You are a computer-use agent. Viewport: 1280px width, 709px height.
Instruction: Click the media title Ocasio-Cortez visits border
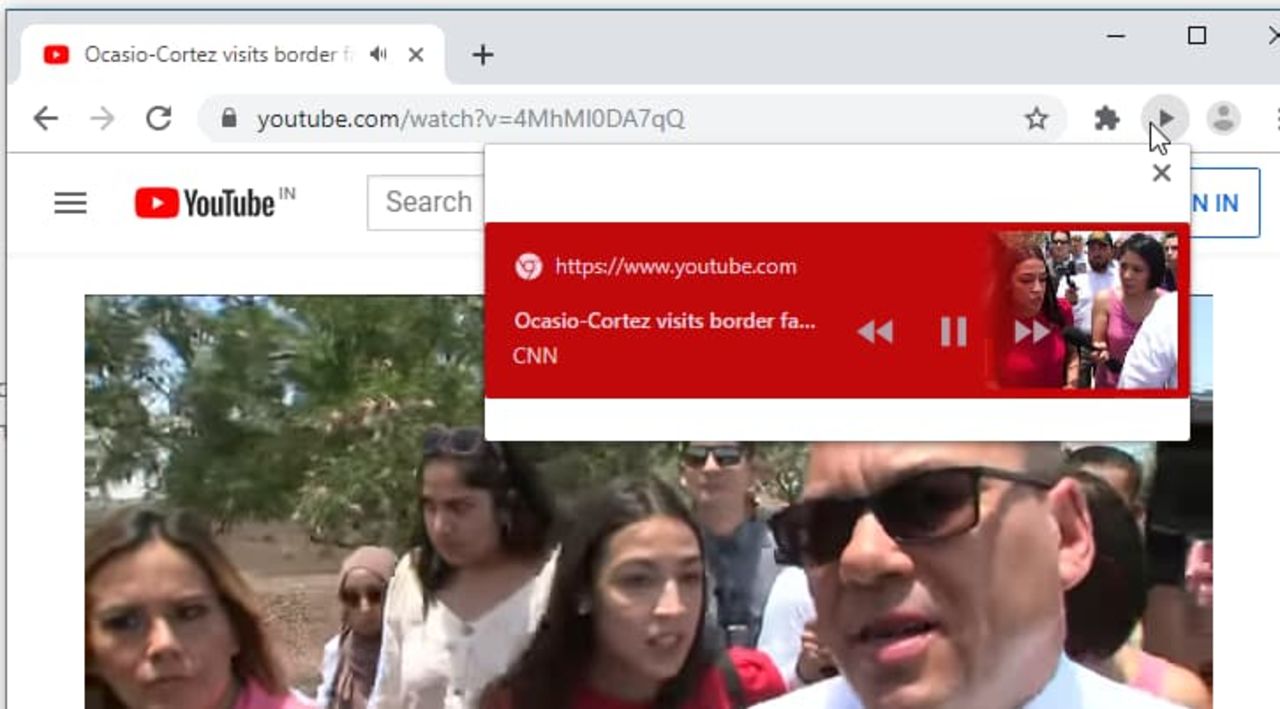[x=663, y=321]
